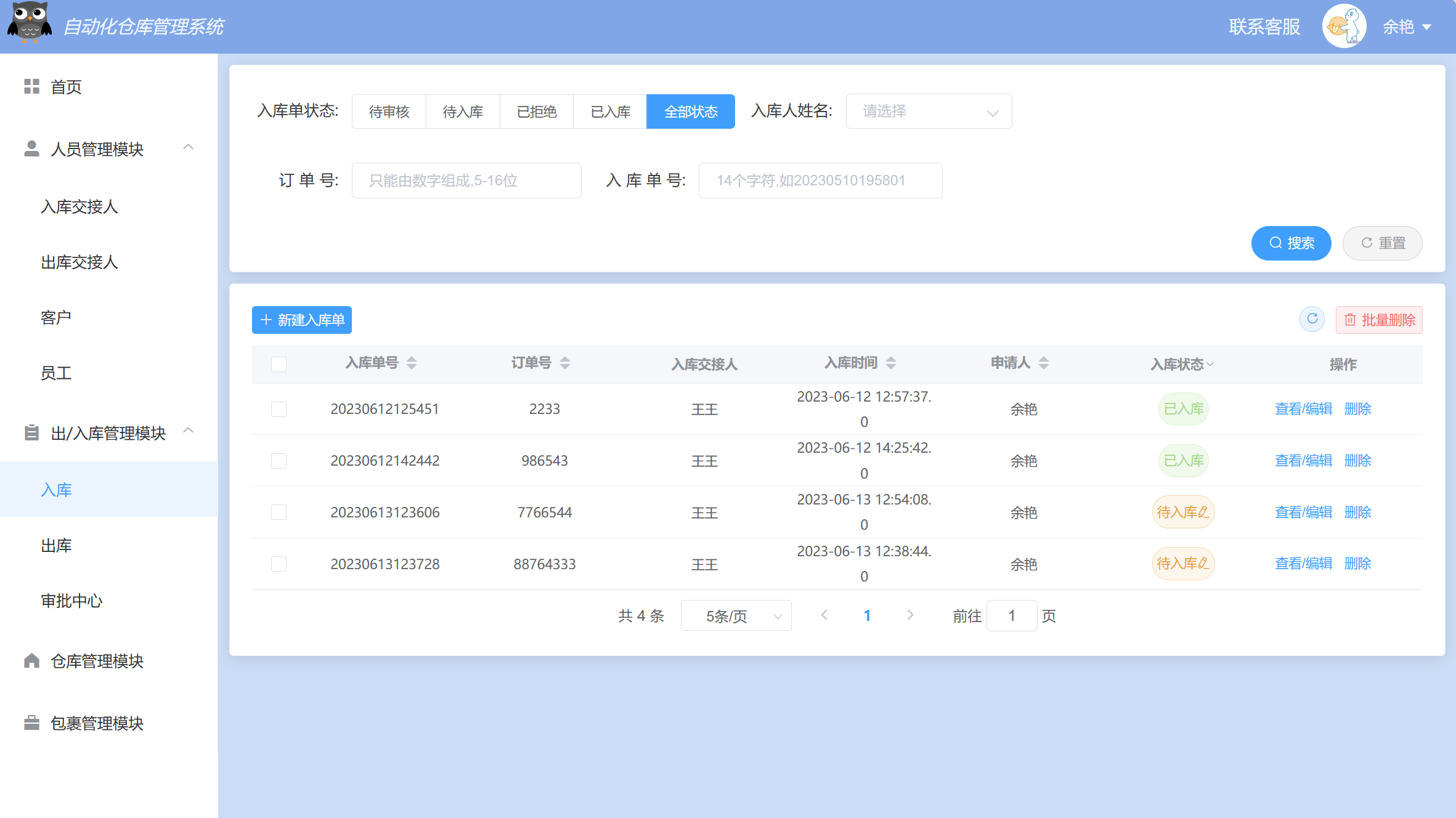Open the 5条/页 page size dropdown
Screen dimensions: 1456x818
tap(736, 615)
